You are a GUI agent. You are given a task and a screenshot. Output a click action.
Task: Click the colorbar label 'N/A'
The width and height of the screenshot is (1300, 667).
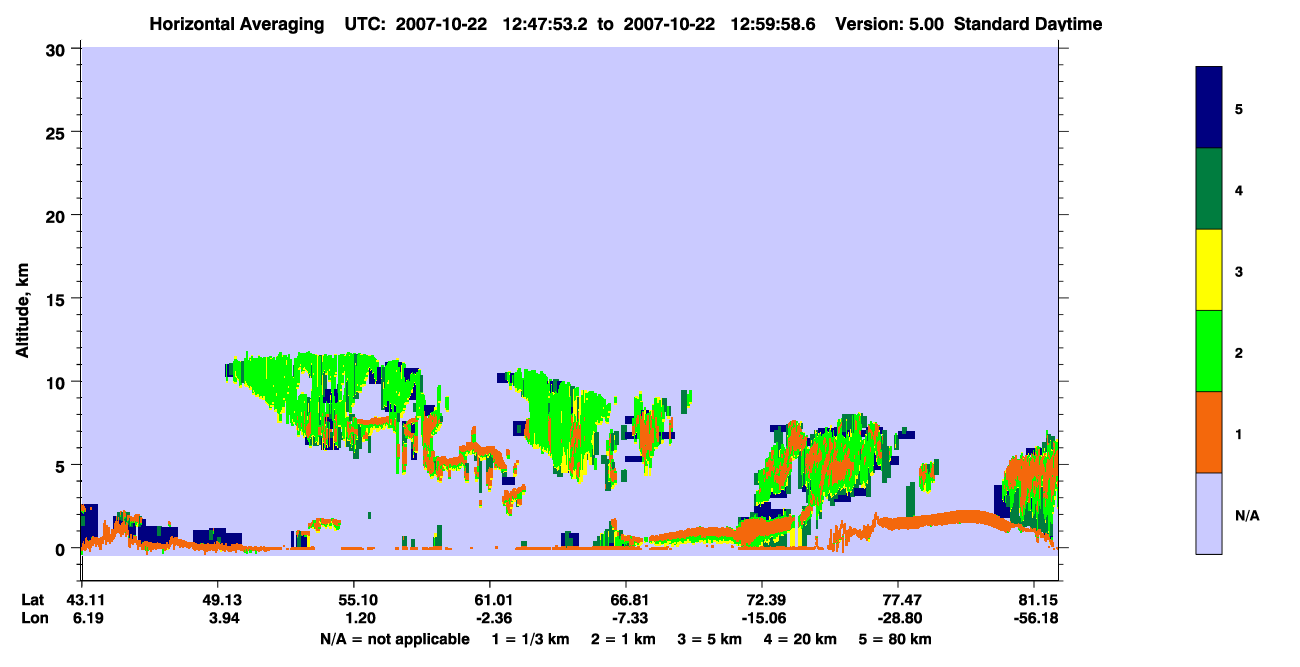point(1247,515)
